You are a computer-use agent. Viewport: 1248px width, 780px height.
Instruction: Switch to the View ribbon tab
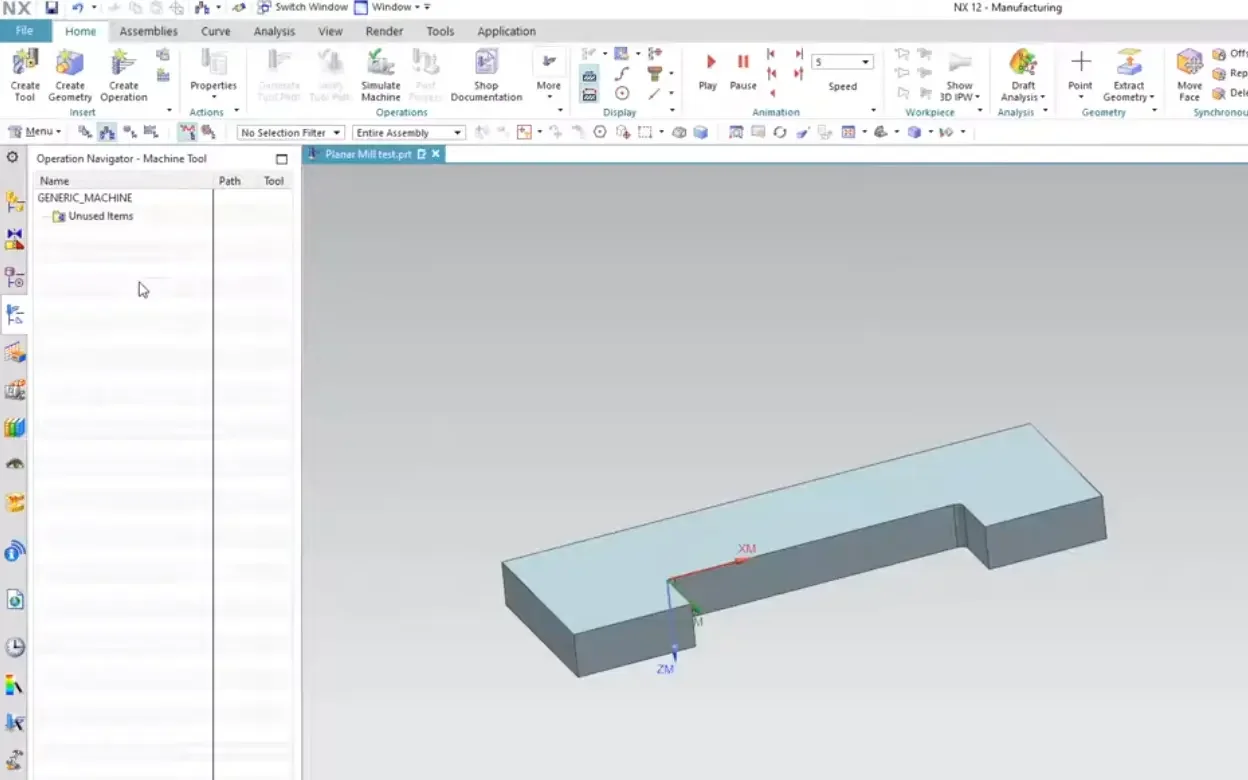point(330,31)
